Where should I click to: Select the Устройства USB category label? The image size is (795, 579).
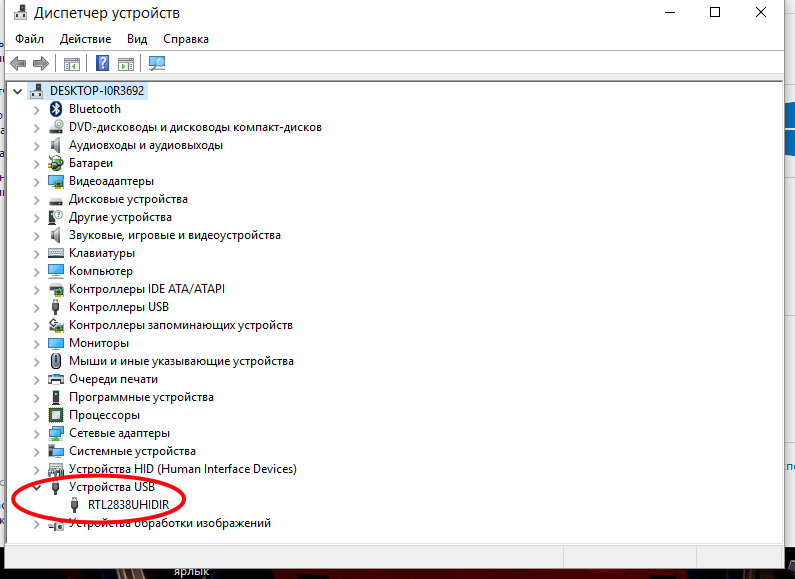tap(112, 487)
